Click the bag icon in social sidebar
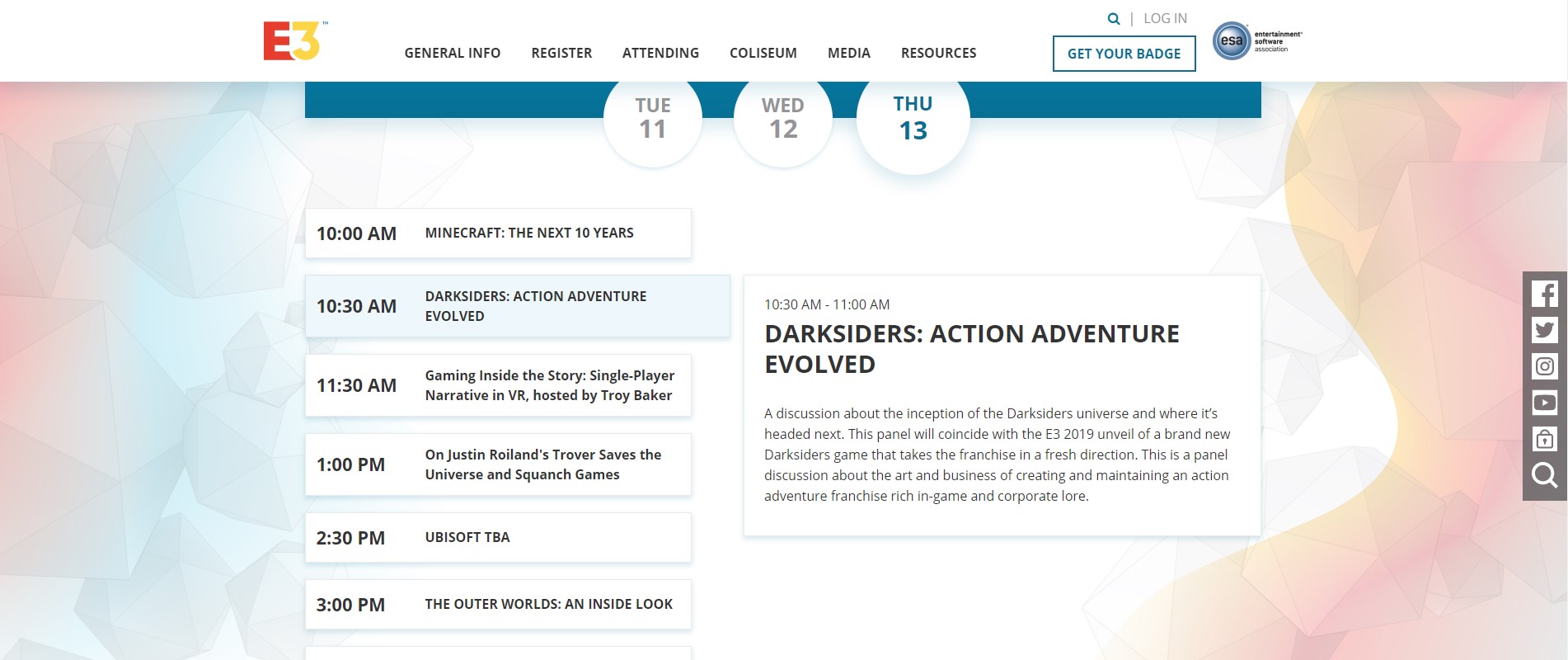 click(1544, 439)
